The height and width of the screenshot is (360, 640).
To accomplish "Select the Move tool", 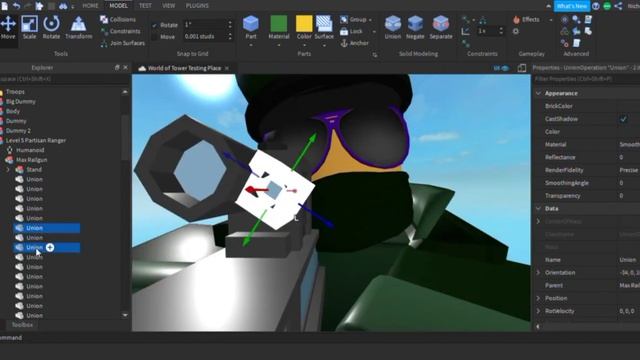I will click(8, 28).
